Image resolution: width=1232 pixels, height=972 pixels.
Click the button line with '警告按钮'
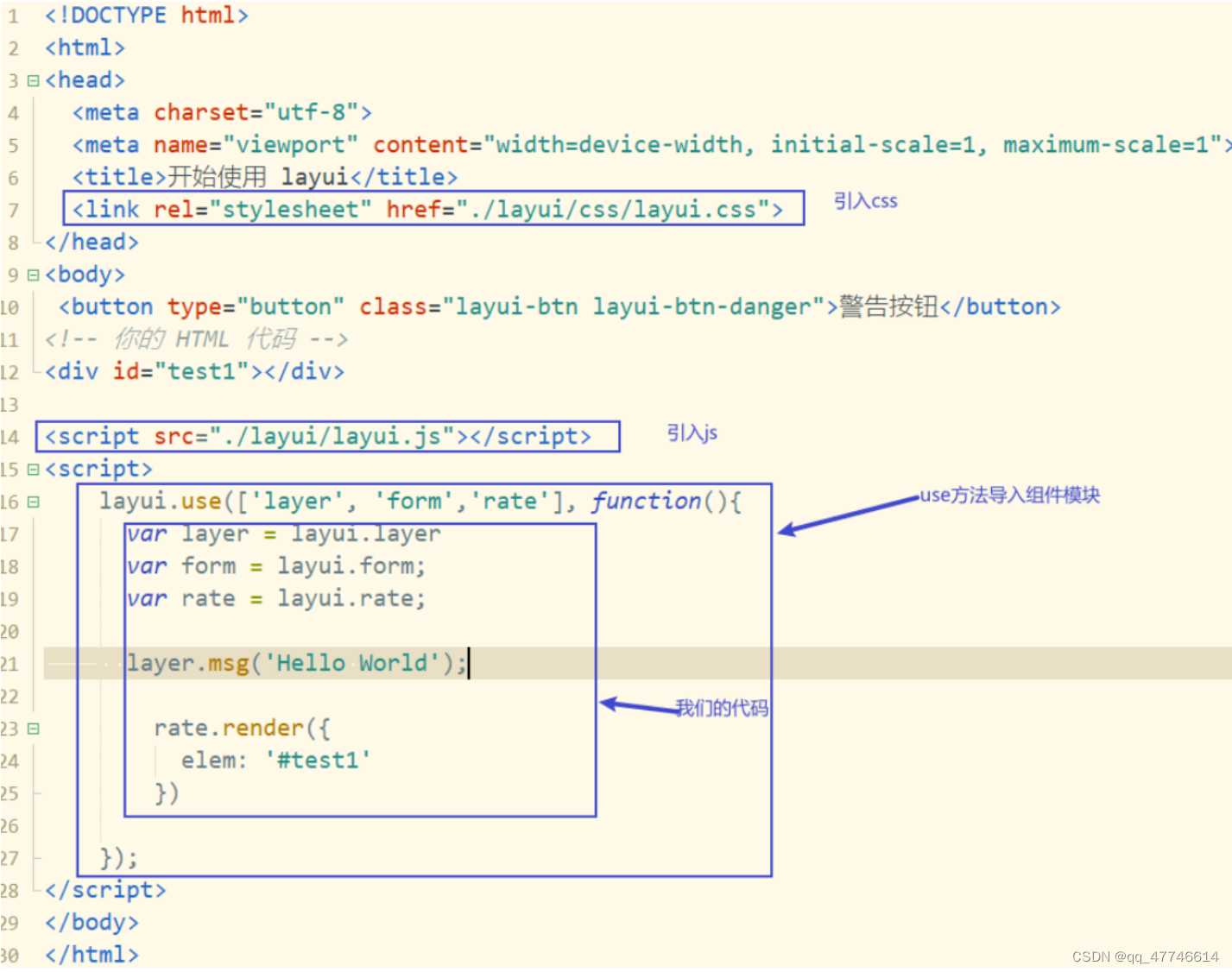(559, 306)
